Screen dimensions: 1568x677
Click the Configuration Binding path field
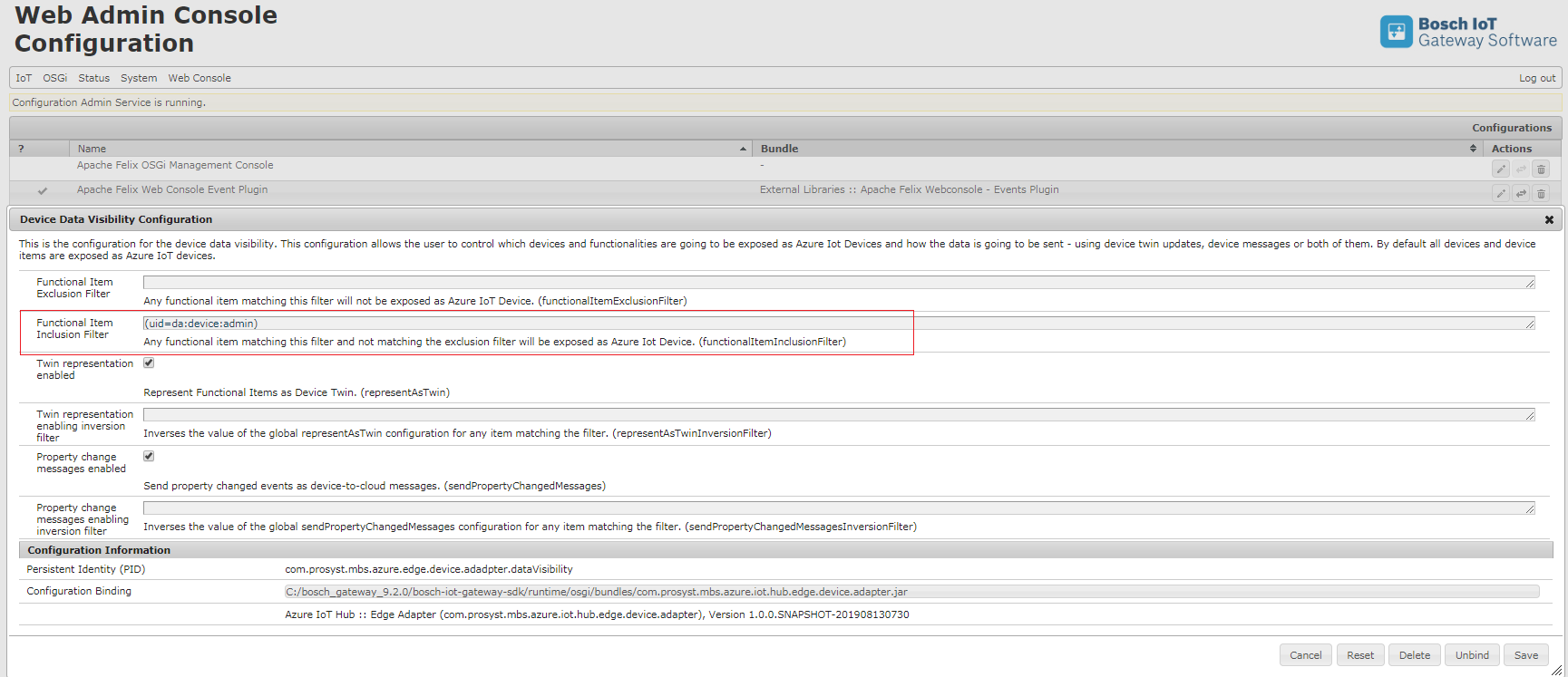(x=911, y=592)
